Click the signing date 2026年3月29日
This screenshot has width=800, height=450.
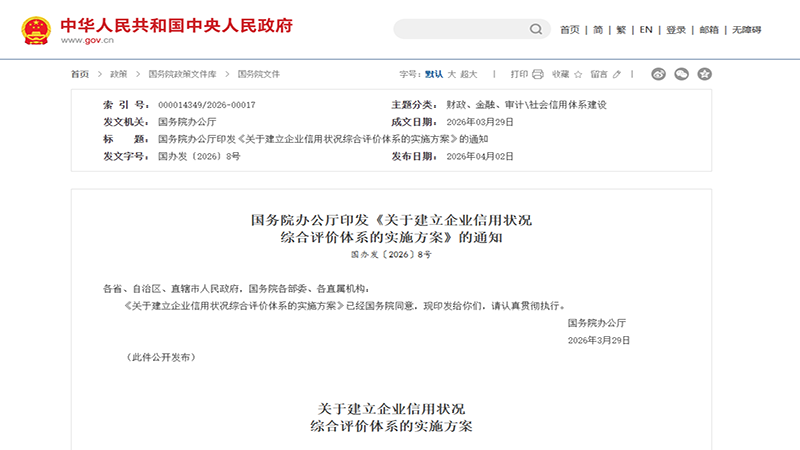(599, 340)
